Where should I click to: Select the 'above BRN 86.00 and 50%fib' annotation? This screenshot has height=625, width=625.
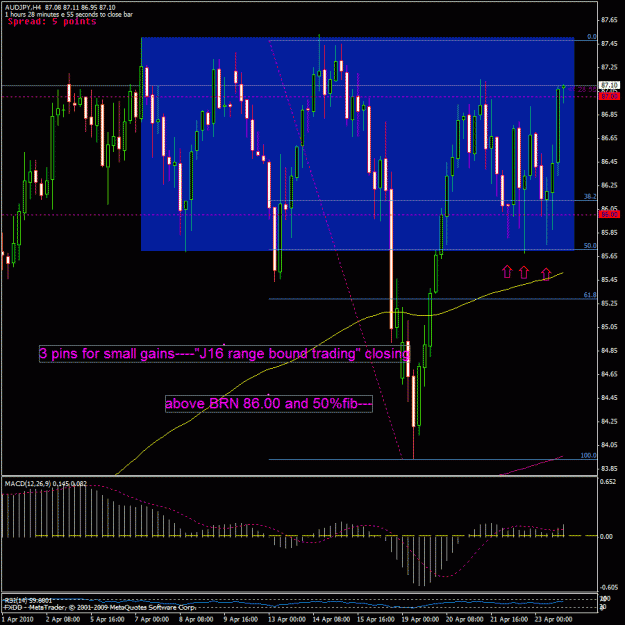click(269, 403)
